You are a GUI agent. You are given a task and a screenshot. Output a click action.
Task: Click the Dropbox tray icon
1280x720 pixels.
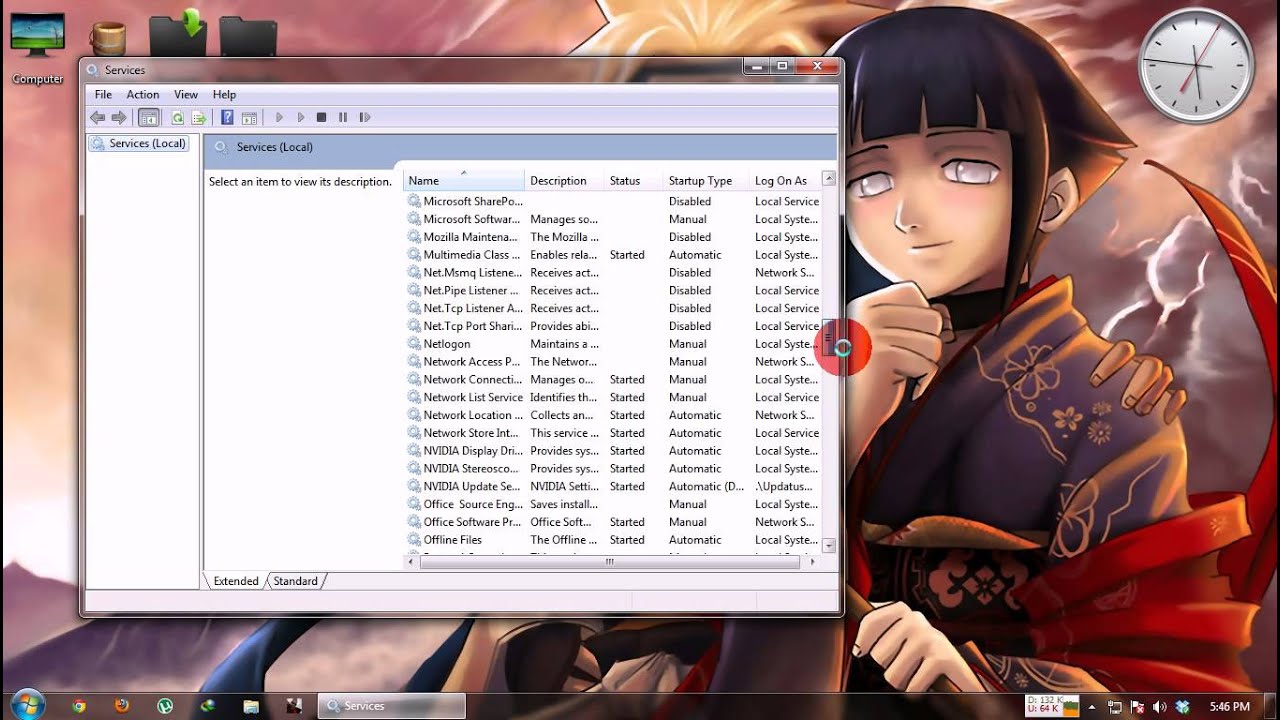coord(1182,706)
